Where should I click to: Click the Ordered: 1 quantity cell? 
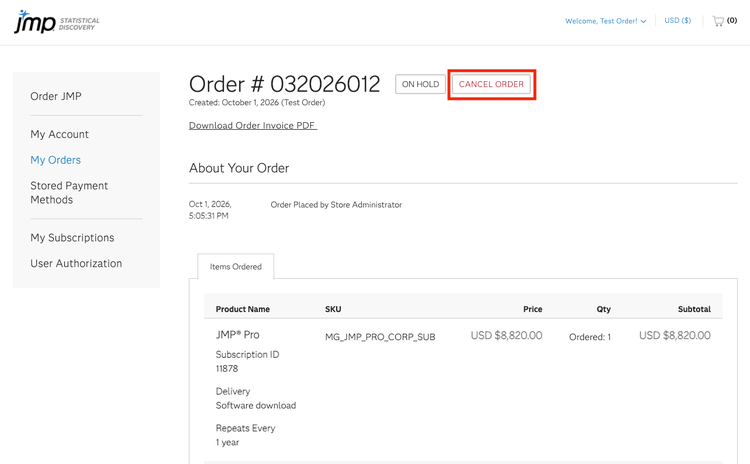(x=590, y=337)
